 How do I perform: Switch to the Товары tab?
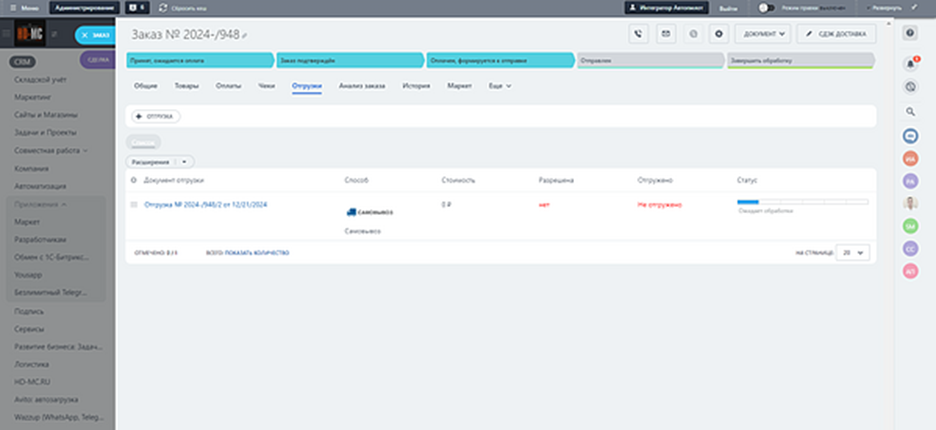(186, 86)
